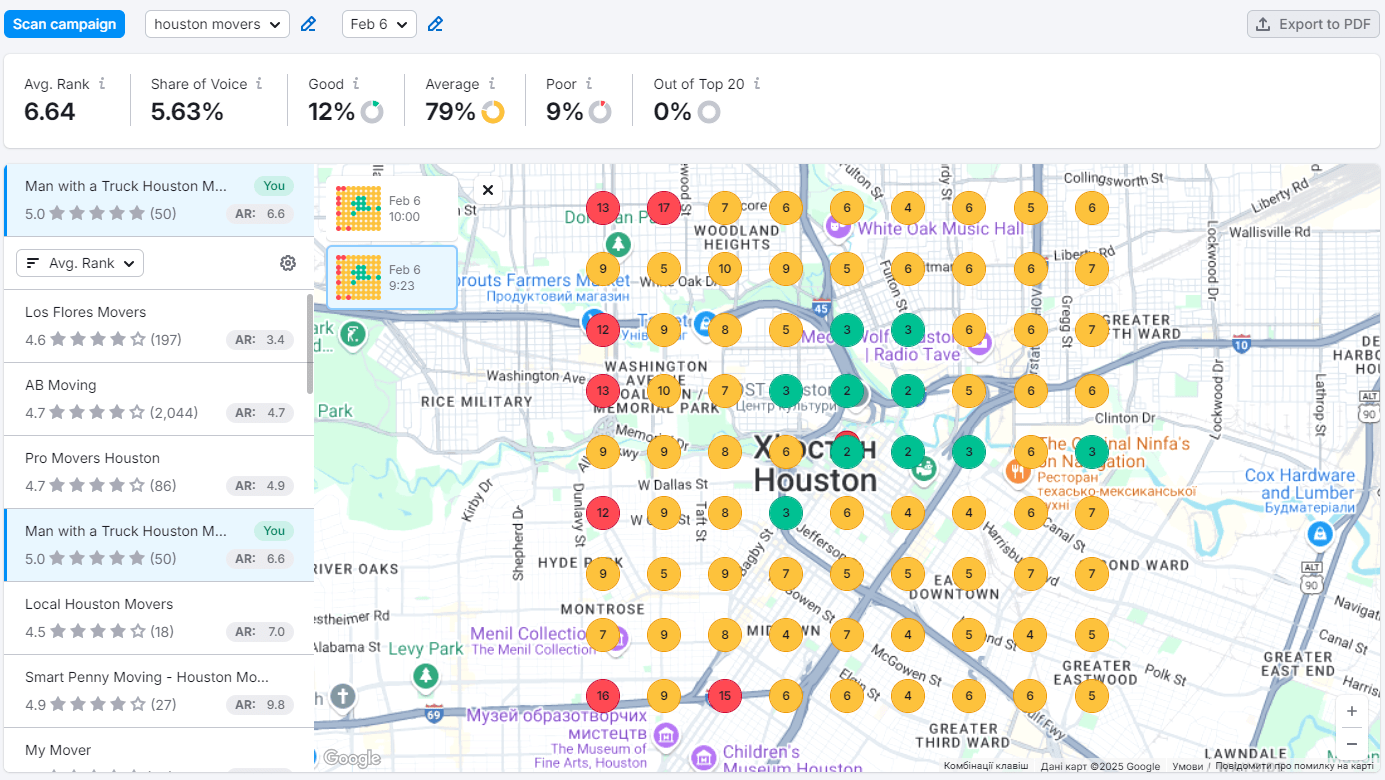Click the info icon next to Average

(x=492, y=84)
